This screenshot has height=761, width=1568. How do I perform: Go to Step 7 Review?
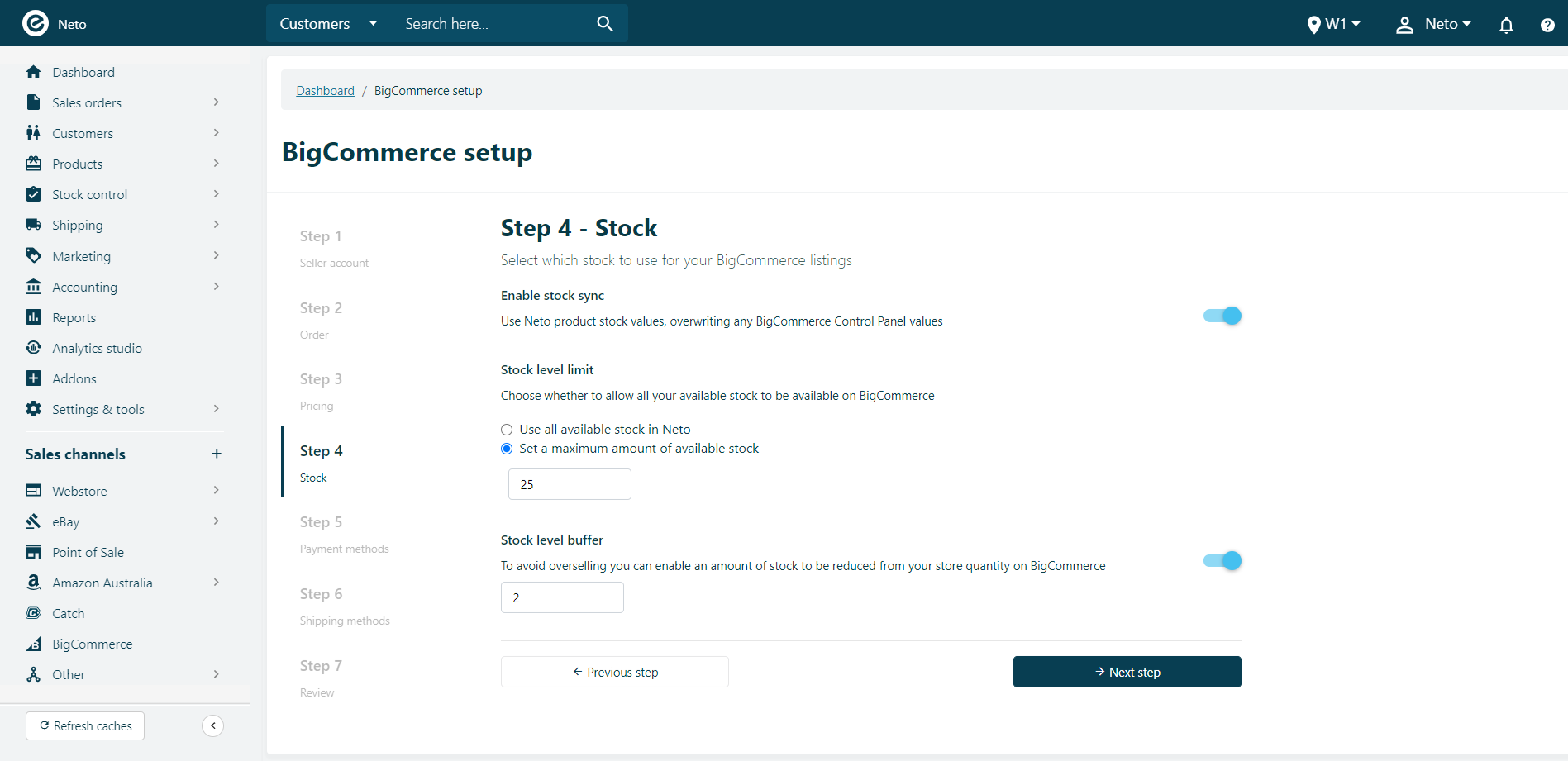(x=321, y=678)
